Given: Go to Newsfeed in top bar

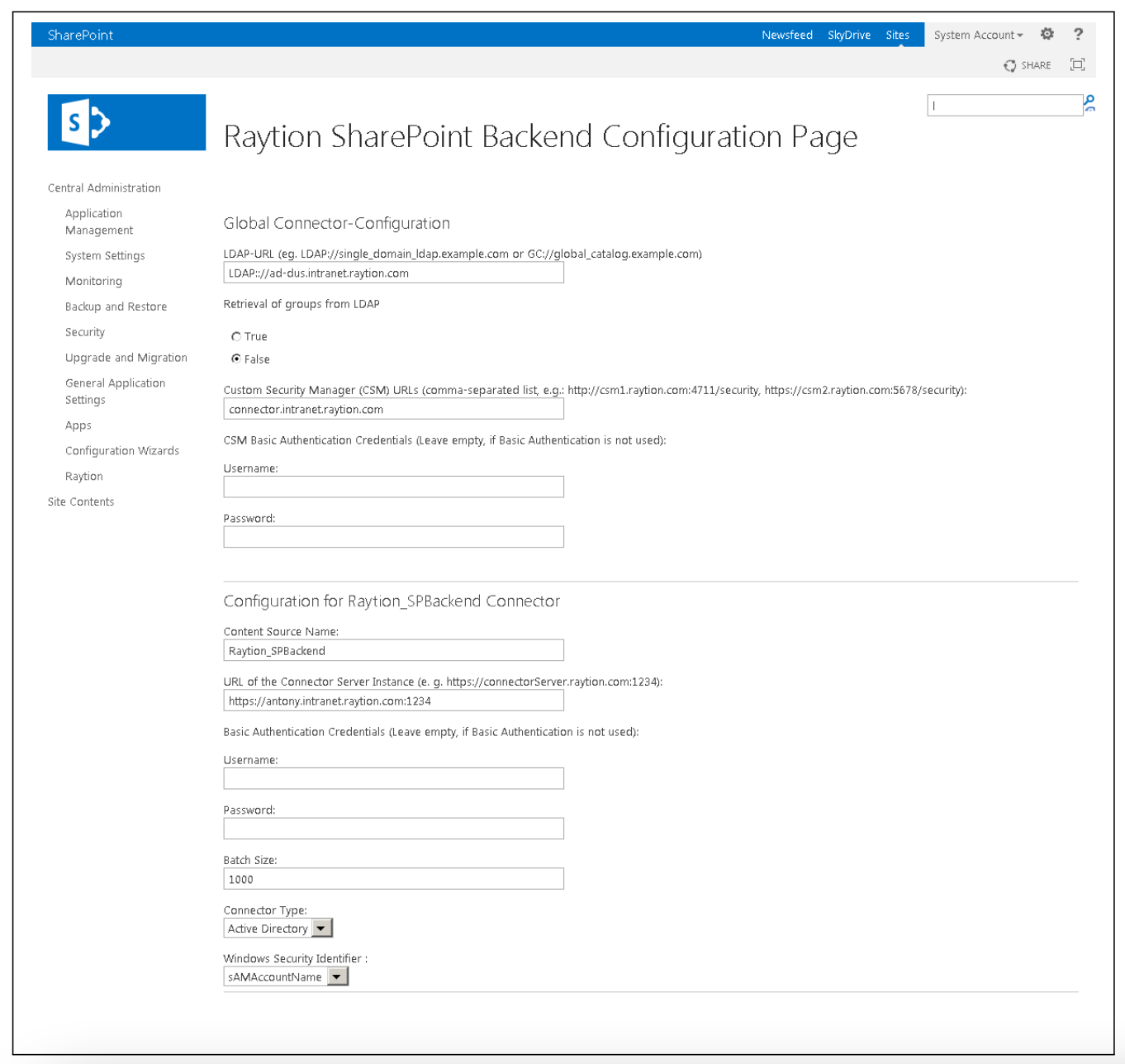Looking at the screenshot, I should pos(786,35).
